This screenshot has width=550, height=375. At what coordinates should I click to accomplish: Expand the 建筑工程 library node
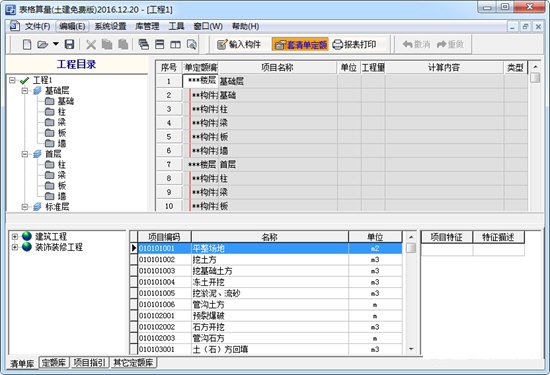pos(15,236)
